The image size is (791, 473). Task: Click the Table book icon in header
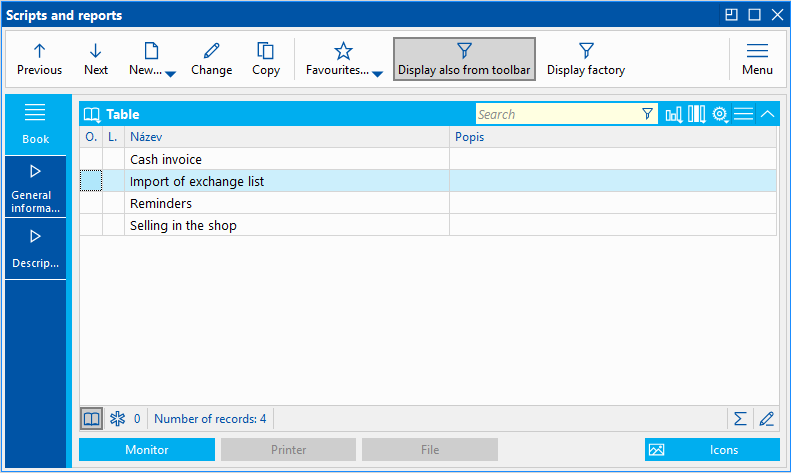coord(92,114)
